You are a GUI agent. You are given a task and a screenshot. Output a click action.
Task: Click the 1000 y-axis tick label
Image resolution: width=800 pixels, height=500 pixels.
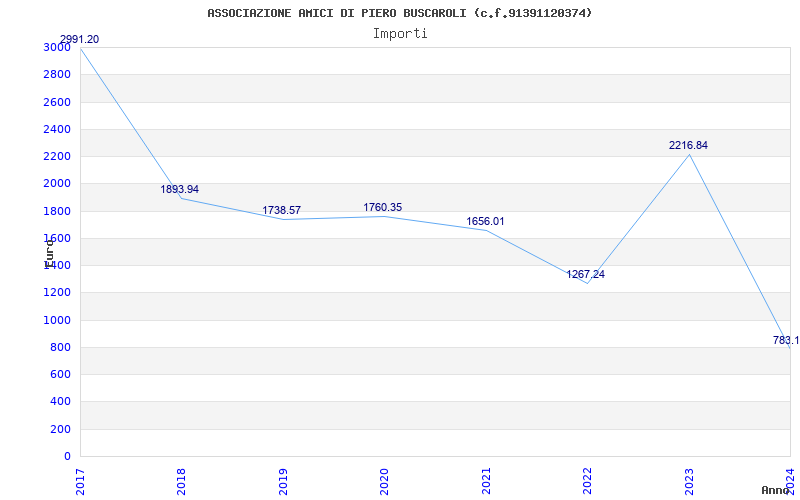(x=57, y=320)
